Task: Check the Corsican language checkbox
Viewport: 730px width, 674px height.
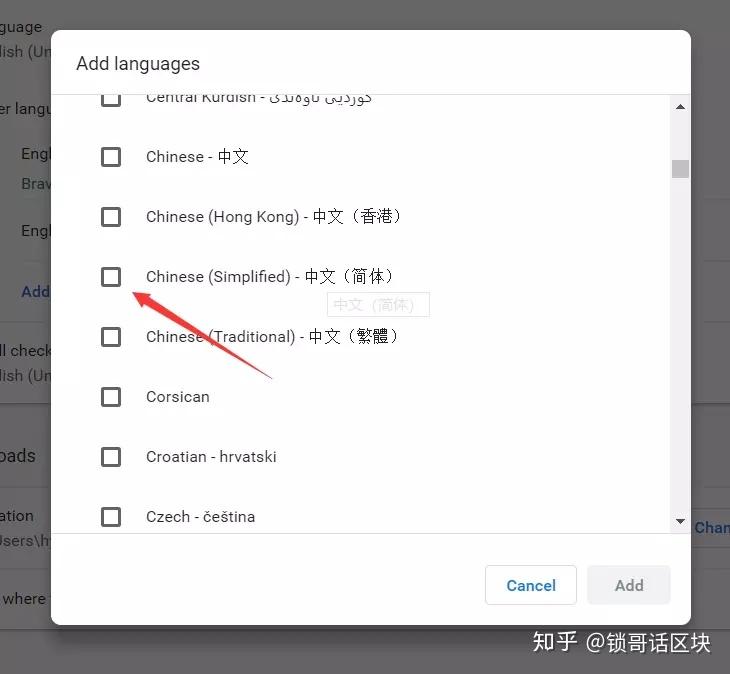Action: (x=111, y=397)
